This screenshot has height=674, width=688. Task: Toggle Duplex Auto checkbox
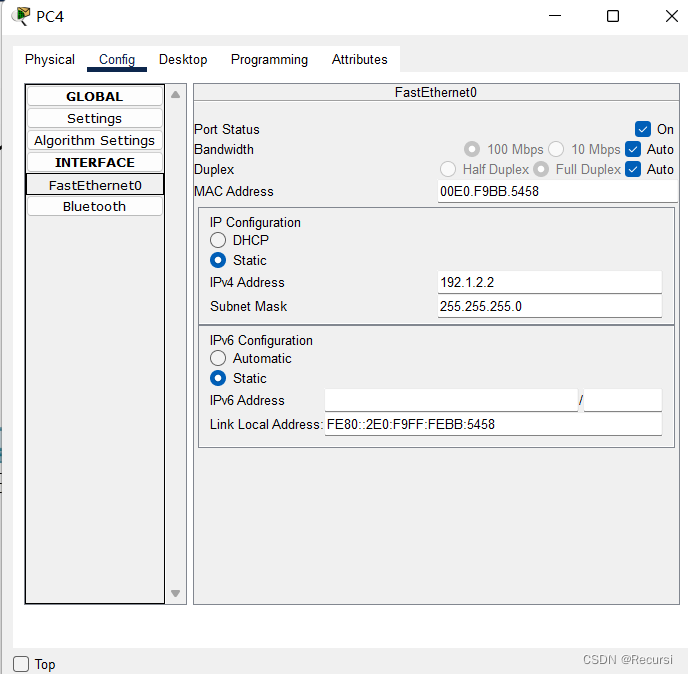(633, 169)
